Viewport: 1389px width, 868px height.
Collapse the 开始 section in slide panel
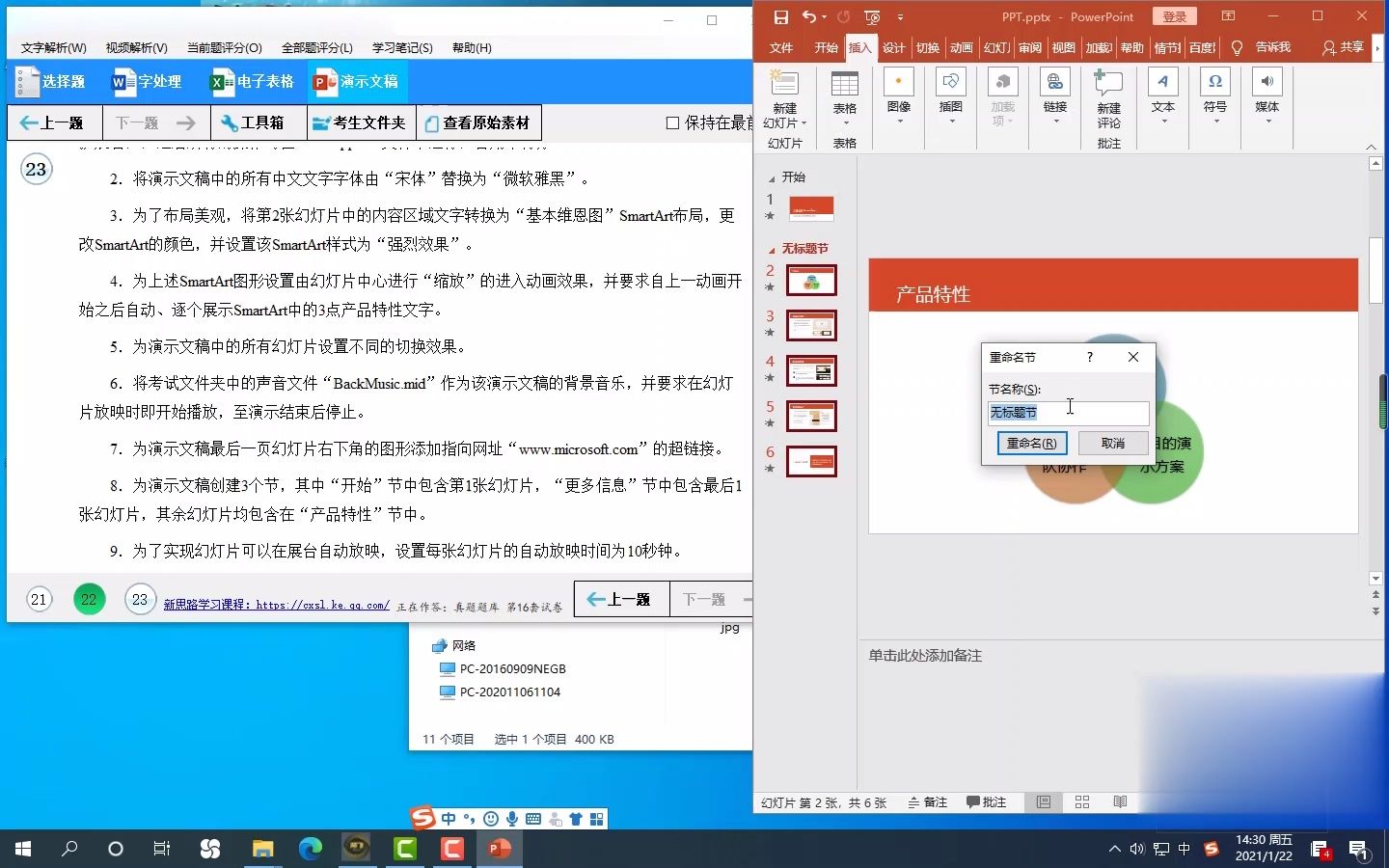[770, 177]
